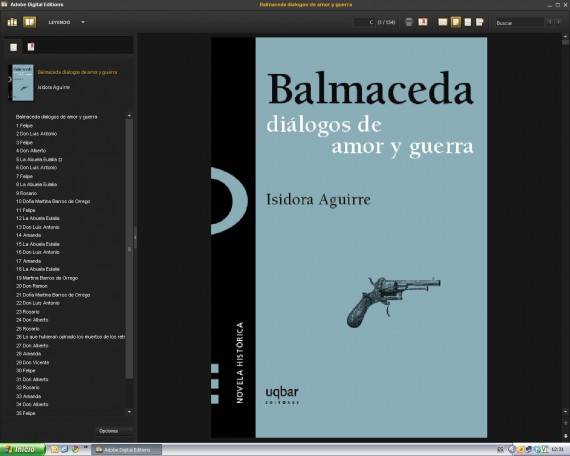570x456 pixels.
Task: Go to chapter "32 Rosario"
Action: [x=28, y=388]
